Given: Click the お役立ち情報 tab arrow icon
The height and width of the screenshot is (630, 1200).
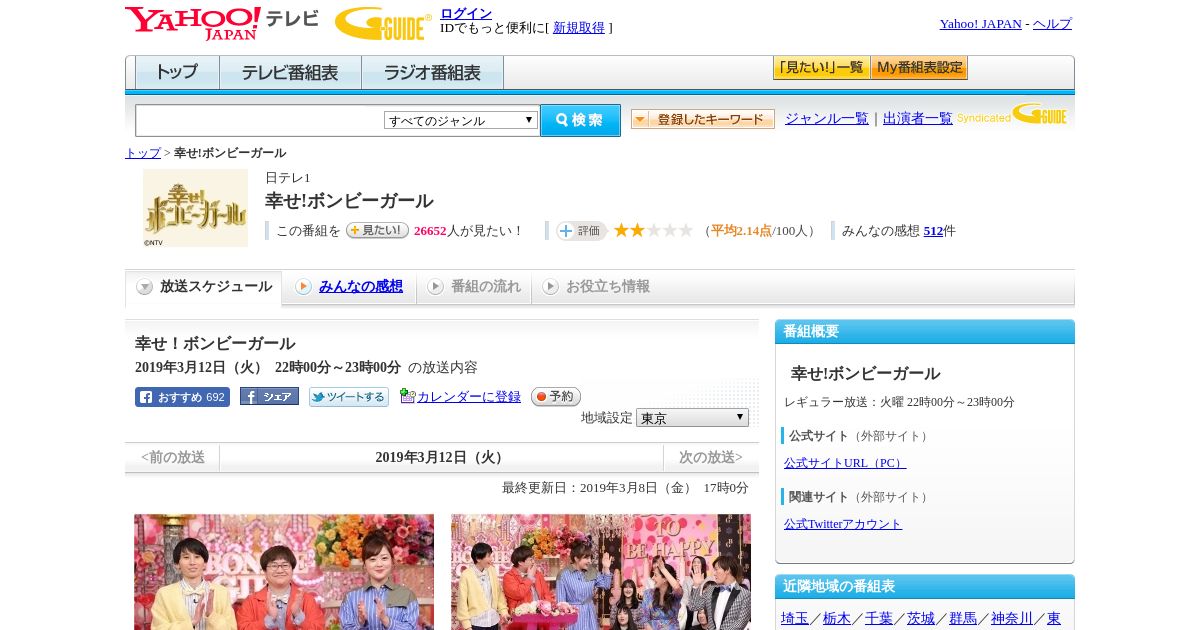Looking at the screenshot, I should pos(550,287).
